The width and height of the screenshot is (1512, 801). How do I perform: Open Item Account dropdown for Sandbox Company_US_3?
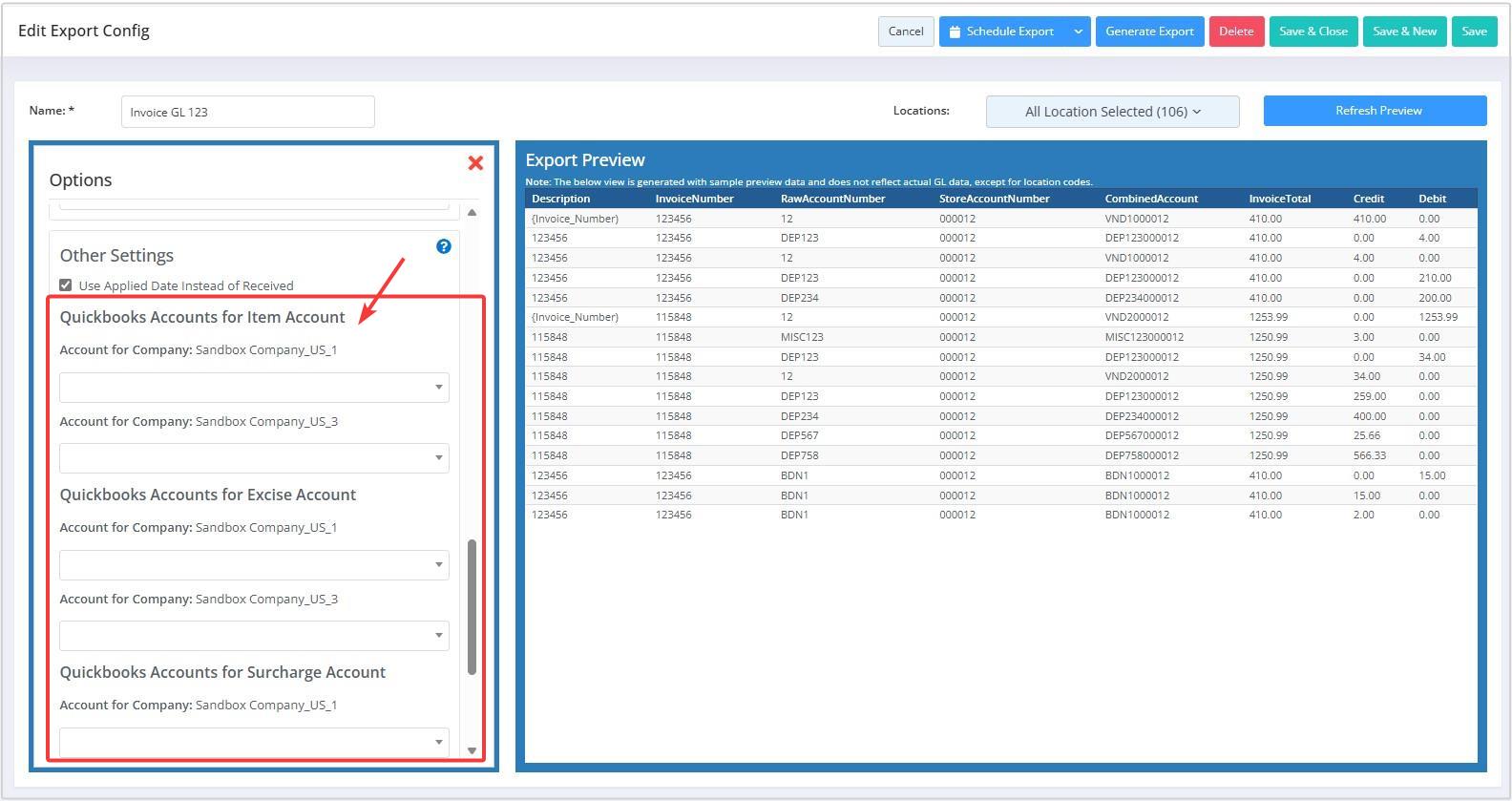[x=254, y=458]
